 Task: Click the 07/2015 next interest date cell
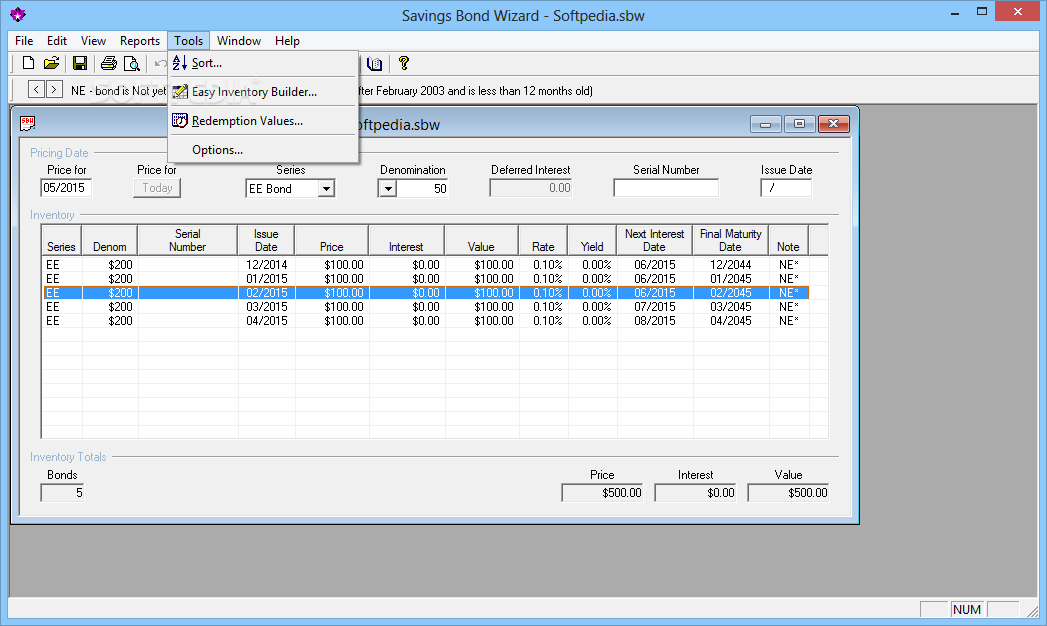(654, 307)
